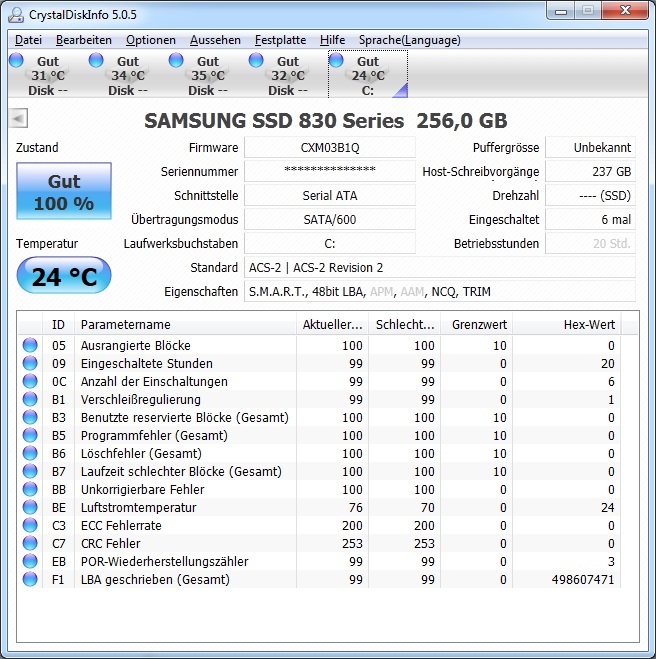Open the Festplatte menu
This screenshot has width=656, height=659.
(280, 40)
